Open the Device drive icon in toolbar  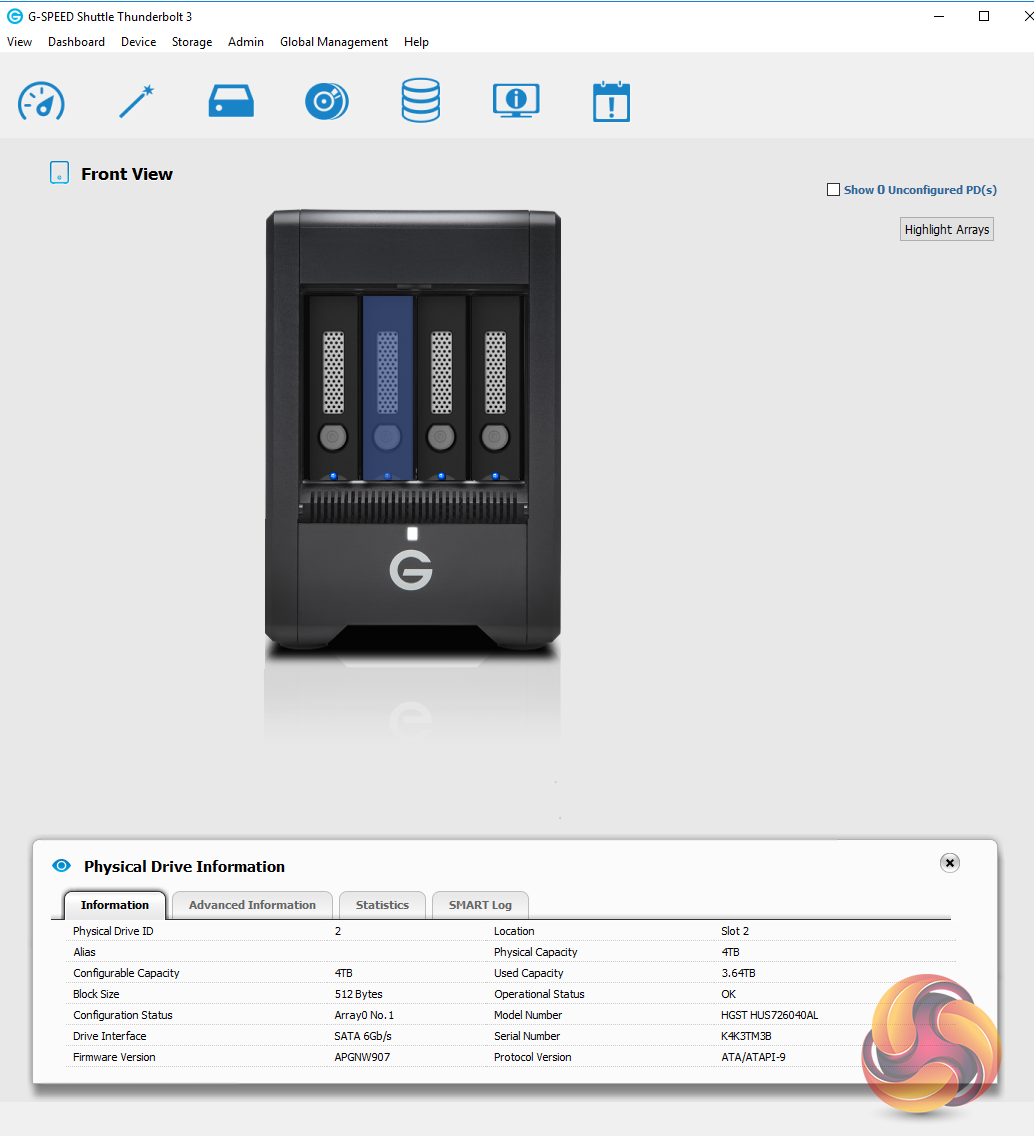[x=231, y=101]
